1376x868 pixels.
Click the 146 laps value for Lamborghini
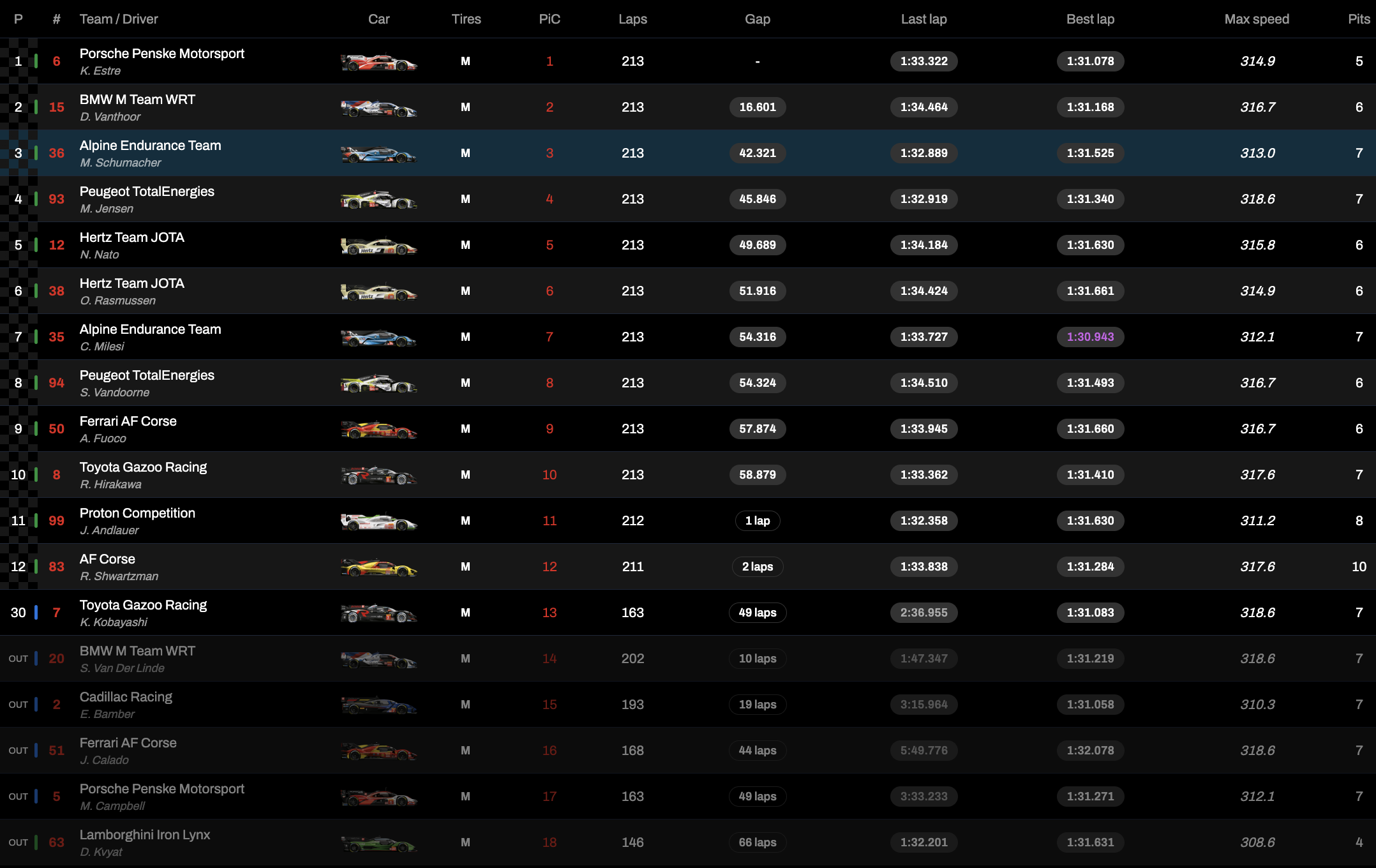pyautogui.click(x=632, y=842)
